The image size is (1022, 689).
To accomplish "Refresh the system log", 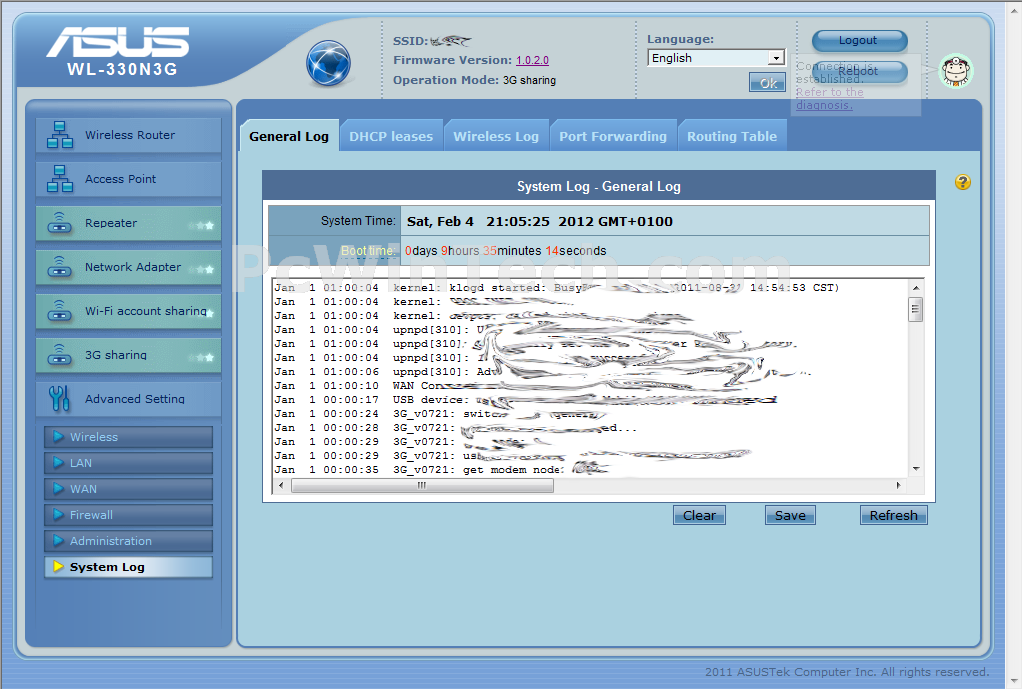I will pos(894,515).
